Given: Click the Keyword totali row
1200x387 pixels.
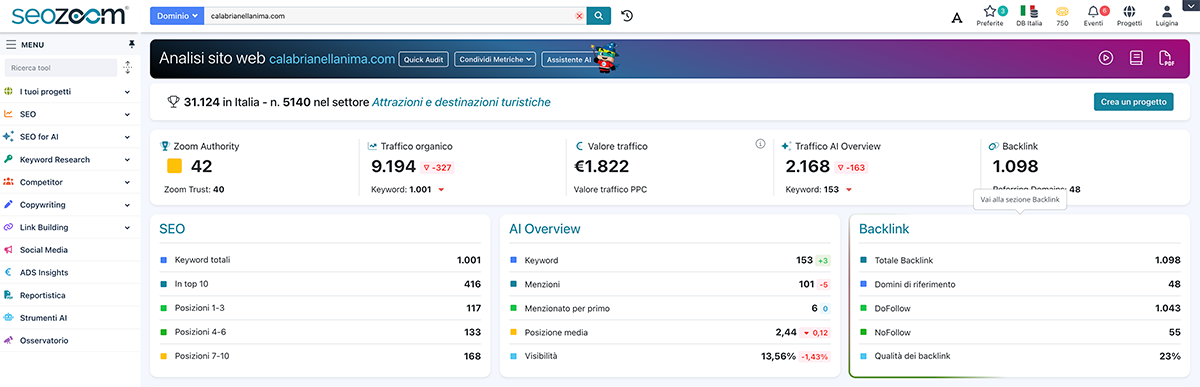Looking at the screenshot, I should (x=320, y=260).
